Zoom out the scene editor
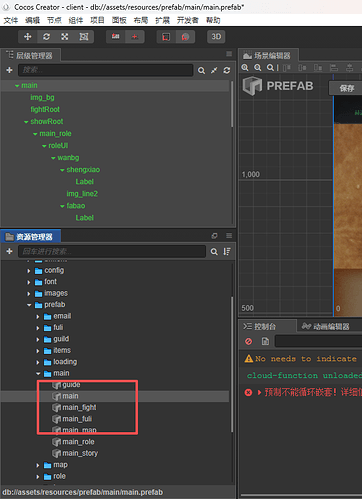 click(258, 68)
